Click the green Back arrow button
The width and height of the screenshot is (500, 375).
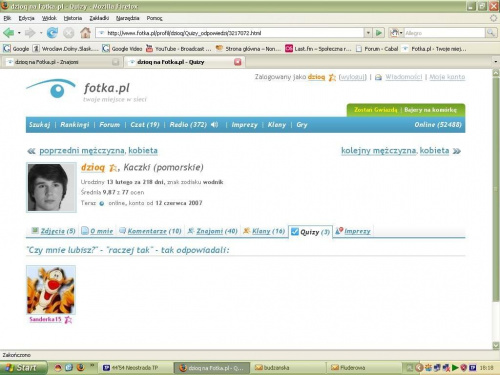point(9,33)
